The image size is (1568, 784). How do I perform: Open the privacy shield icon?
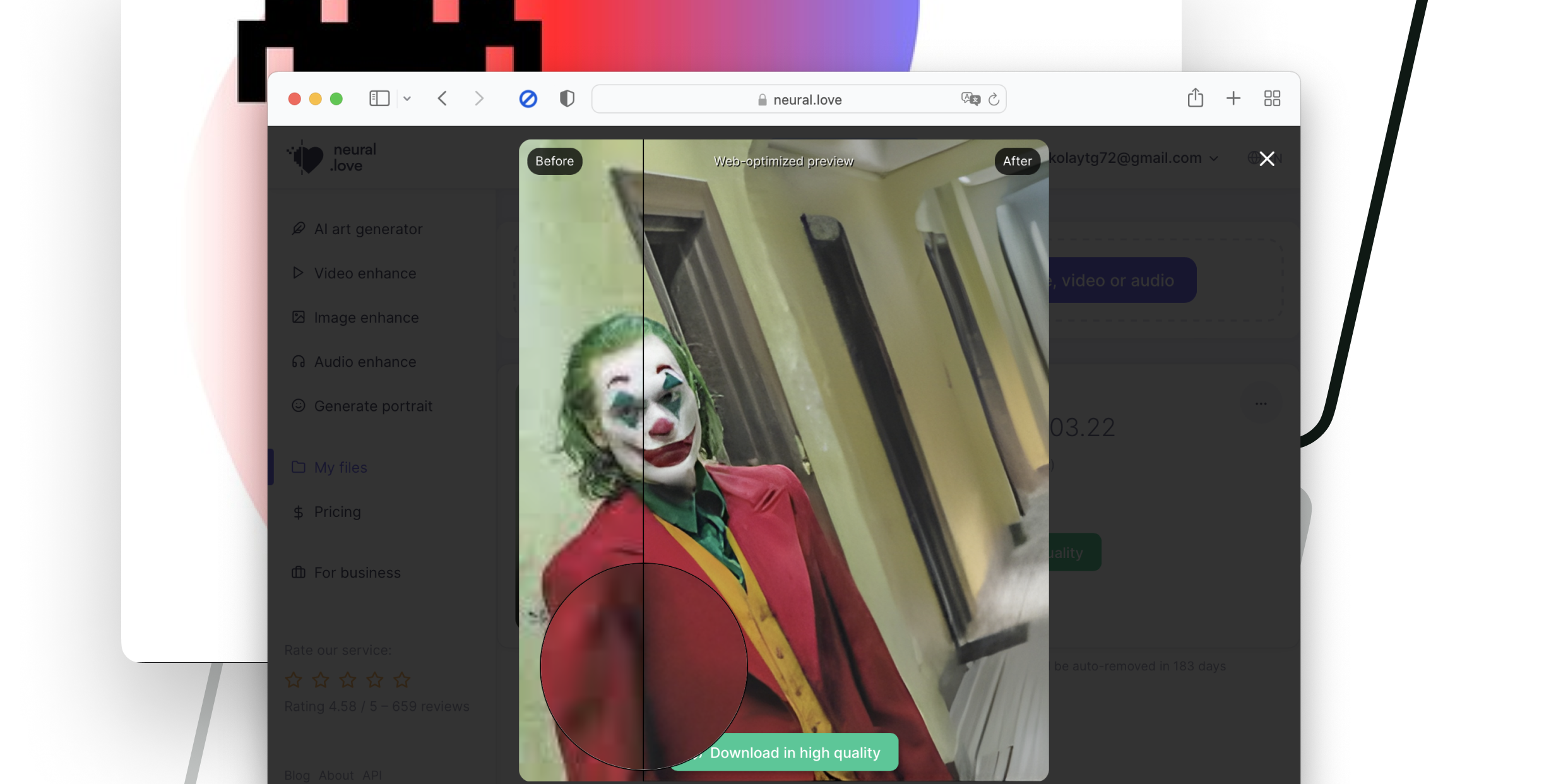click(x=567, y=98)
